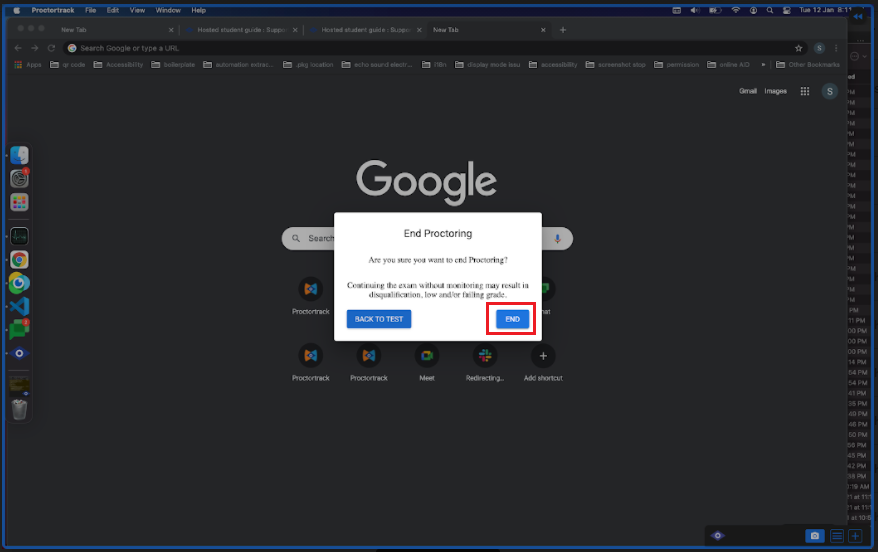
Task: Open the Google account avatar S on the page
Action: pyautogui.click(x=830, y=91)
